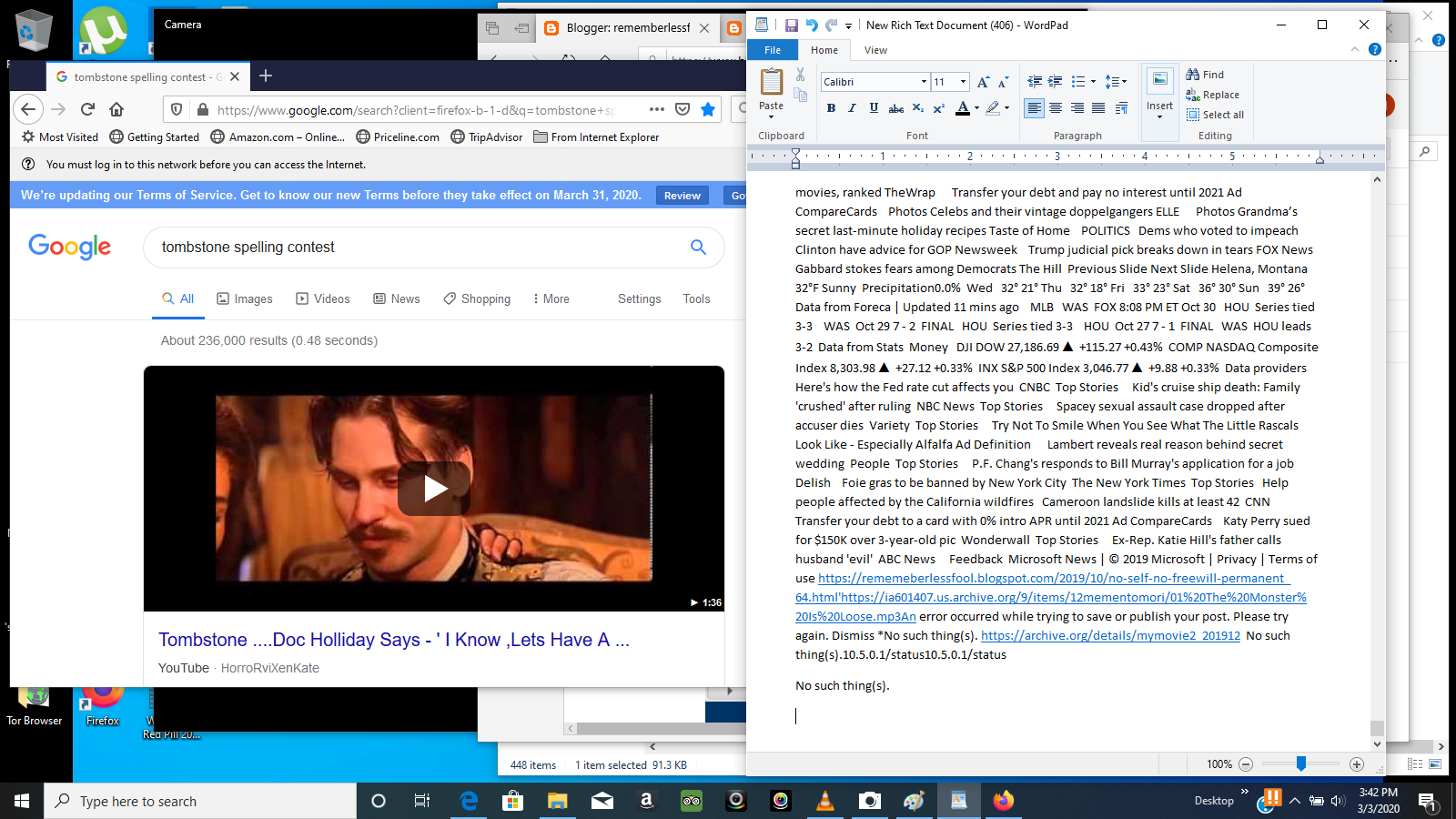This screenshot has height=819, width=1456.
Task: Expand the Insert dropdown arrow
Action: pyautogui.click(x=1159, y=116)
